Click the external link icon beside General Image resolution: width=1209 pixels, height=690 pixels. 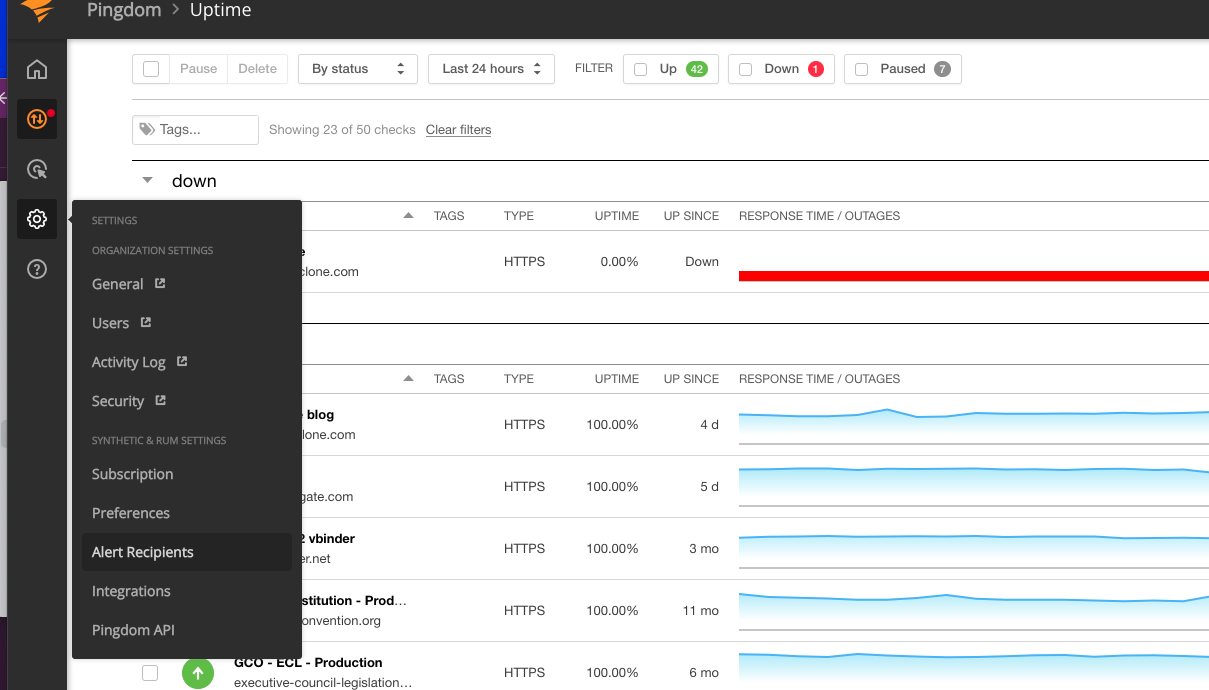tap(160, 283)
